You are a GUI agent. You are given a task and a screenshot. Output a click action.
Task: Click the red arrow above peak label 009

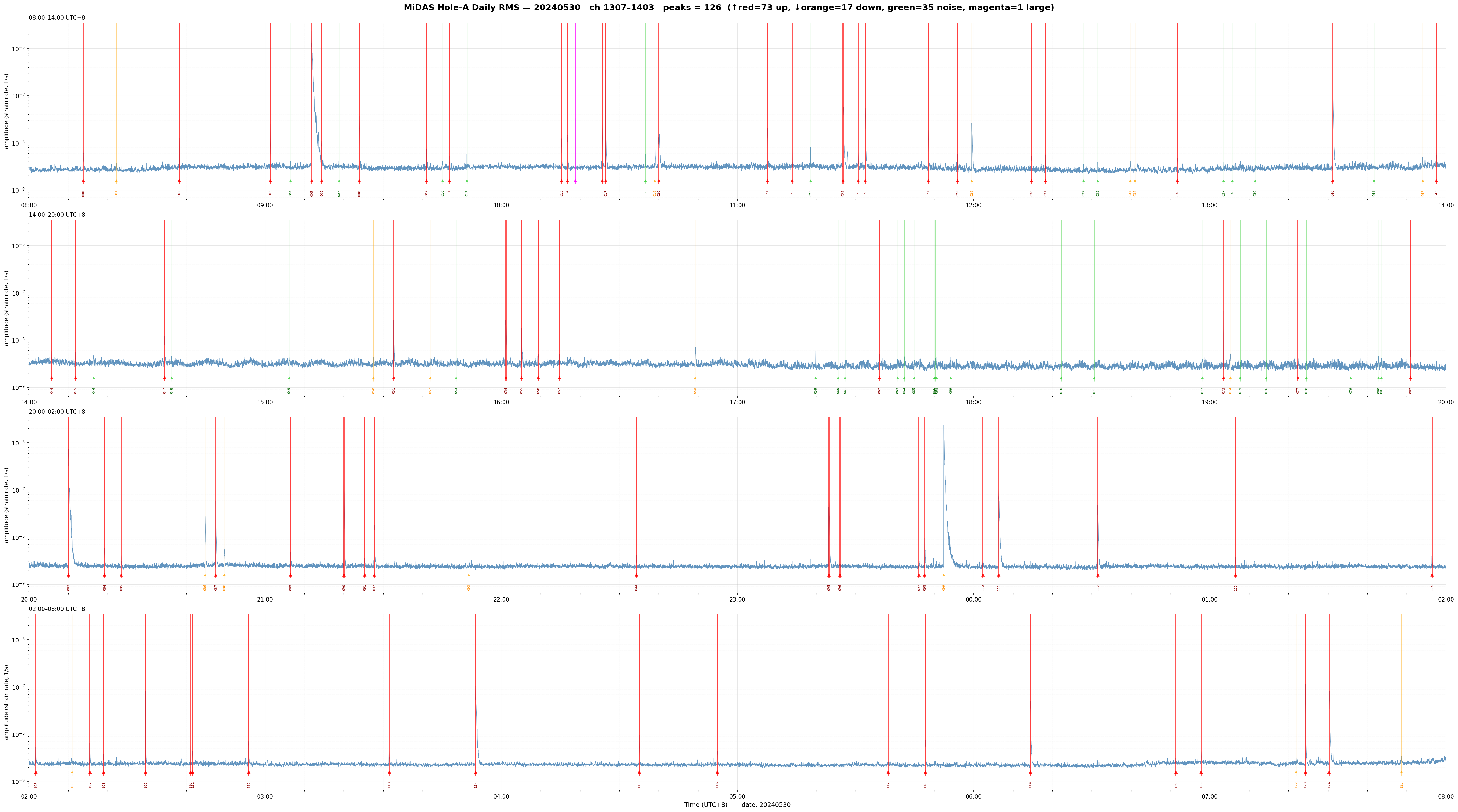(x=427, y=181)
